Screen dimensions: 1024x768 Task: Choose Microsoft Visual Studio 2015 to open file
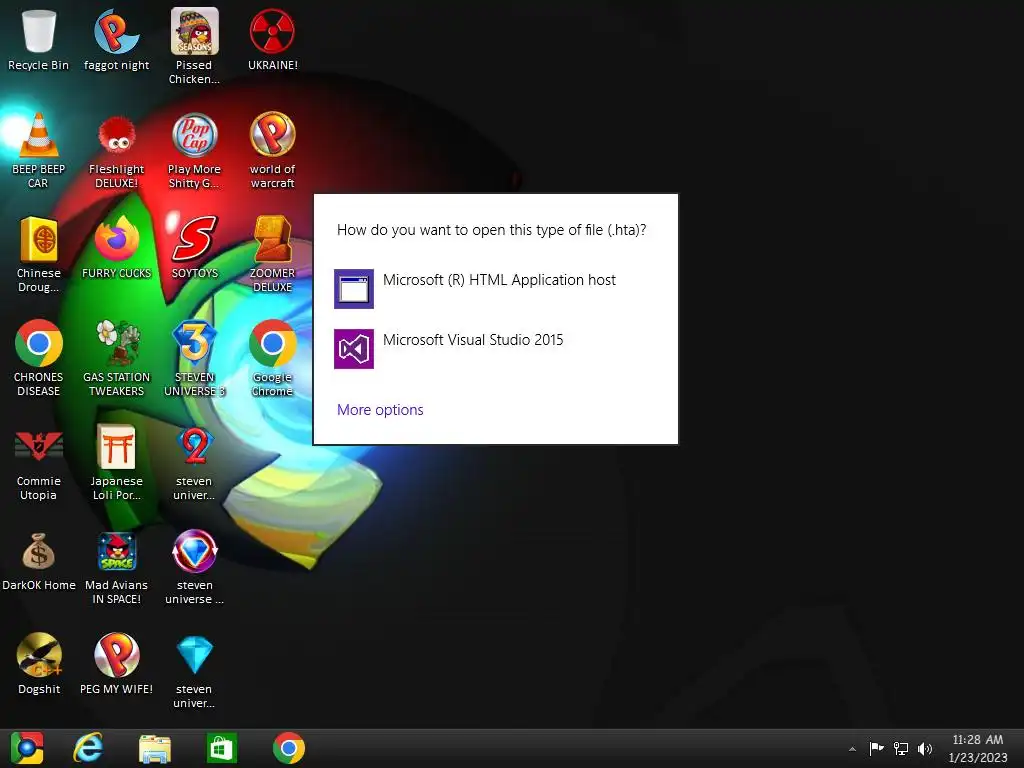[495, 349]
